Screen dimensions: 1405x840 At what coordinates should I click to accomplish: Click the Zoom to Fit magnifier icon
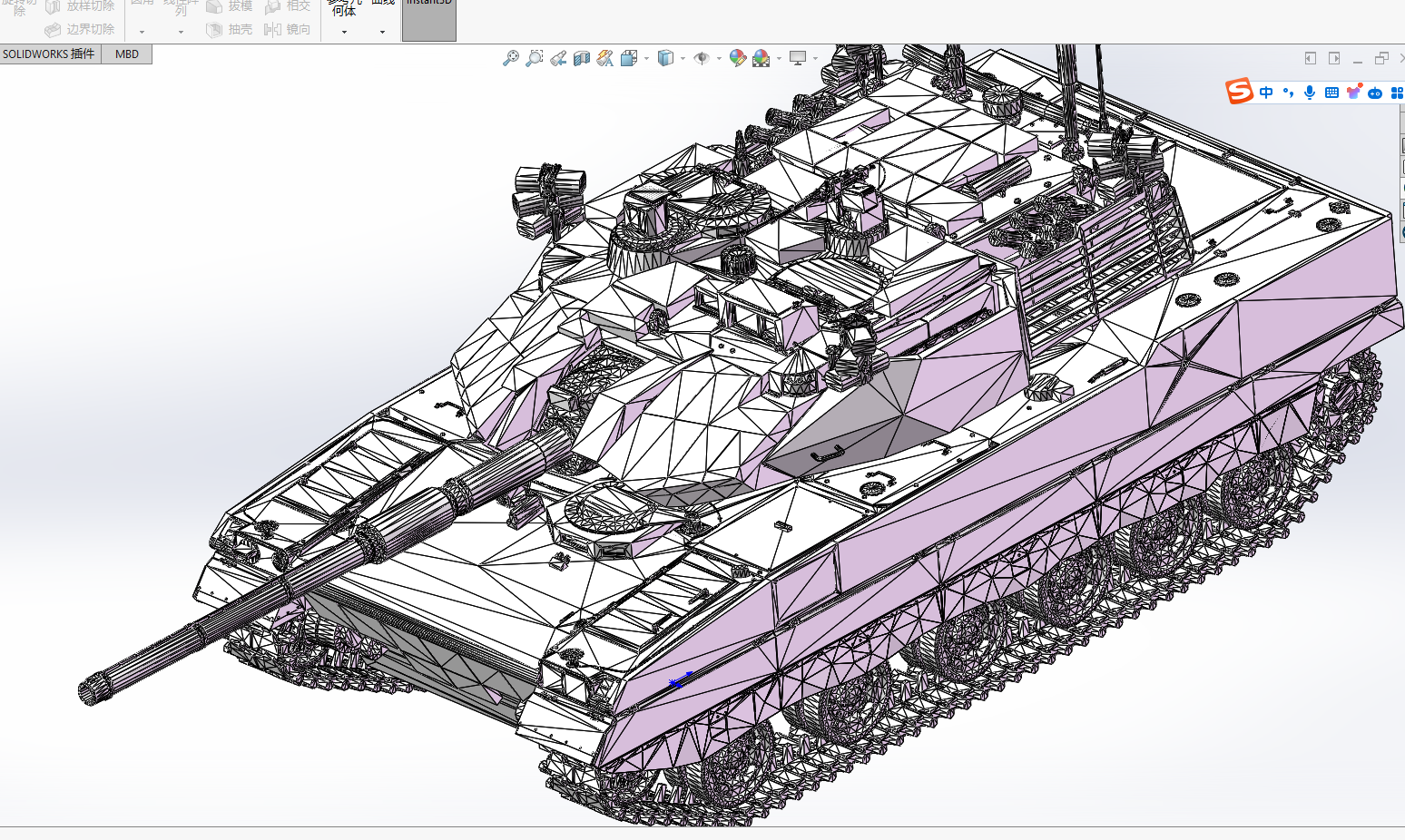pos(511,58)
